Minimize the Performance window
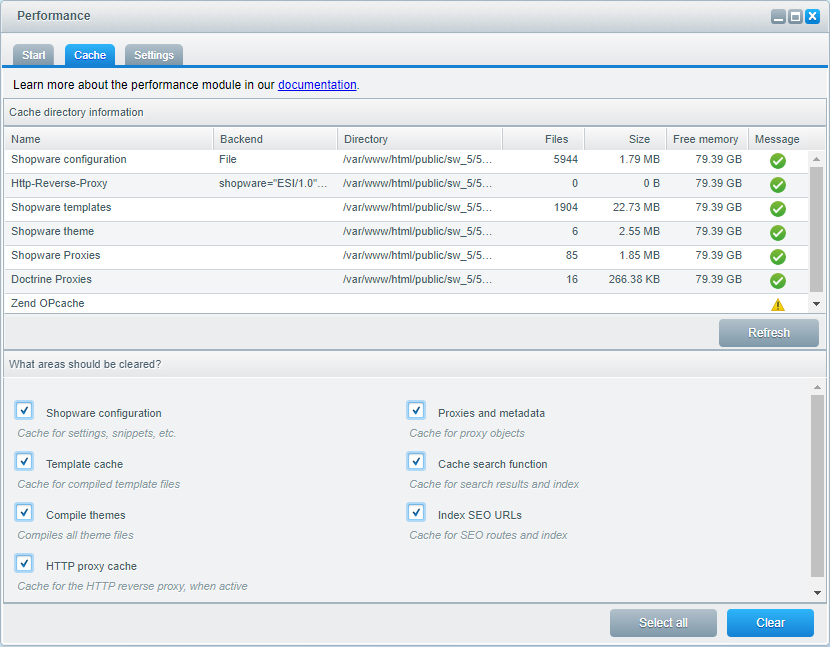The image size is (830, 647). (778, 16)
